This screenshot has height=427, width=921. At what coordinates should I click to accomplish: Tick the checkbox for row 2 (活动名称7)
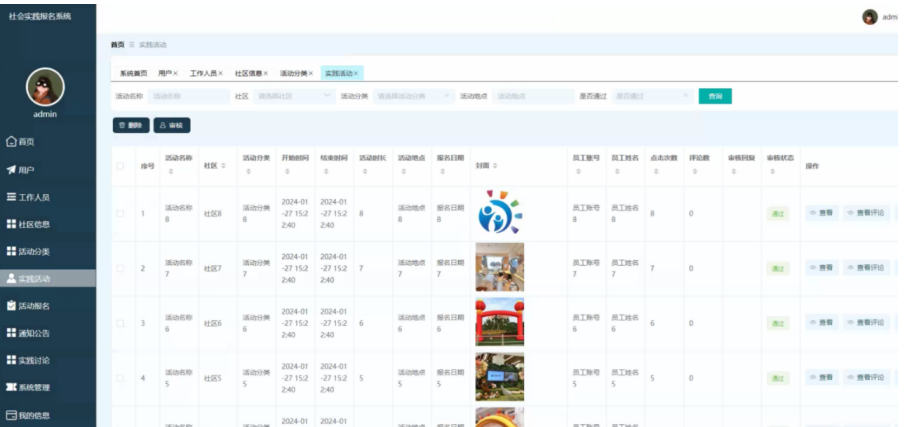(x=120, y=268)
